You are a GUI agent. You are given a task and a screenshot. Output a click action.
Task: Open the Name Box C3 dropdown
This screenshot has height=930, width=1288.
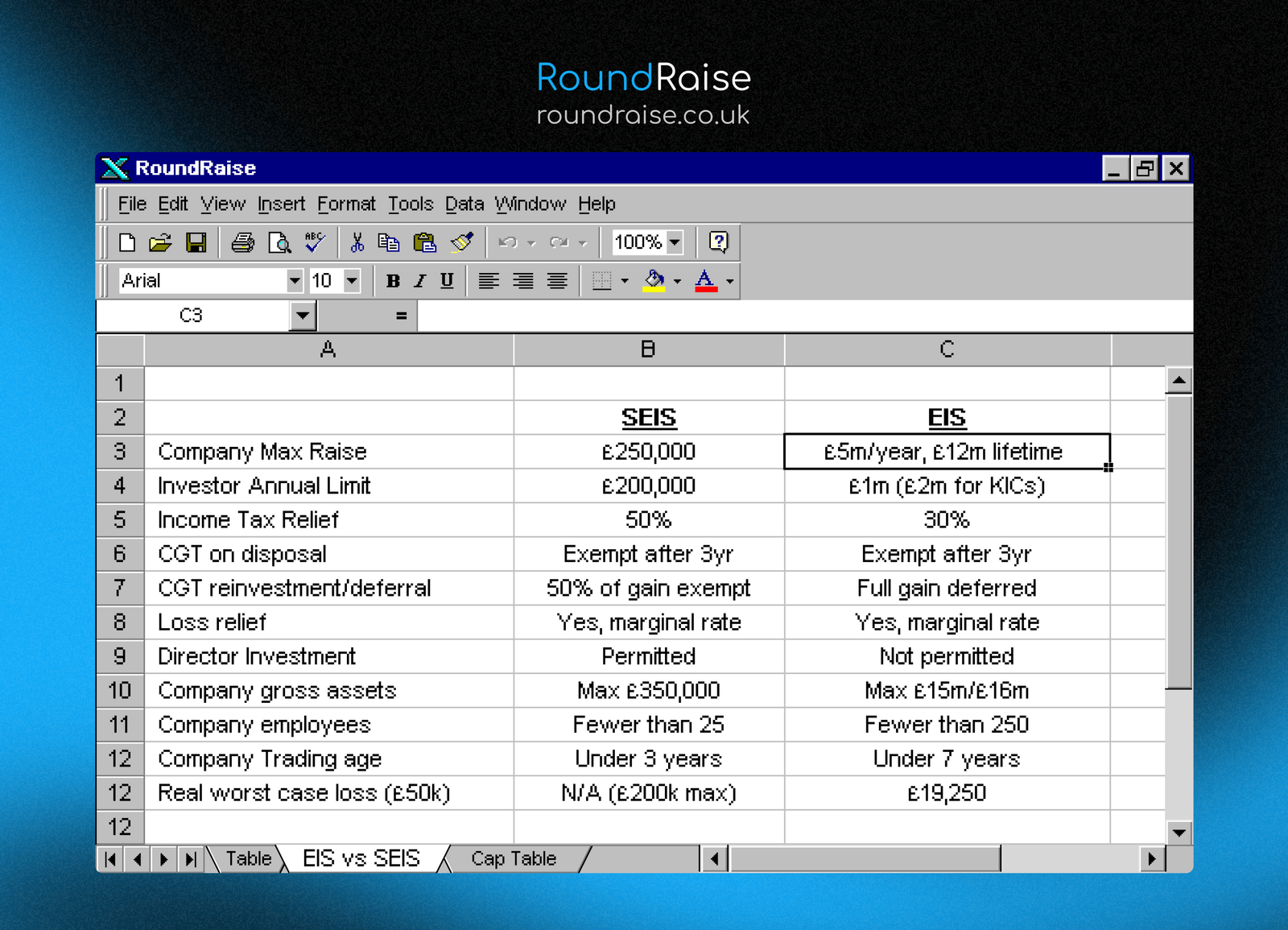(303, 316)
